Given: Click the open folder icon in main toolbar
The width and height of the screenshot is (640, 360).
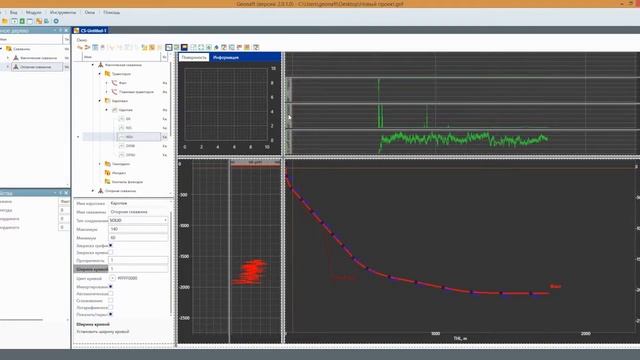Looking at the screenshot, I should (5, 21).
